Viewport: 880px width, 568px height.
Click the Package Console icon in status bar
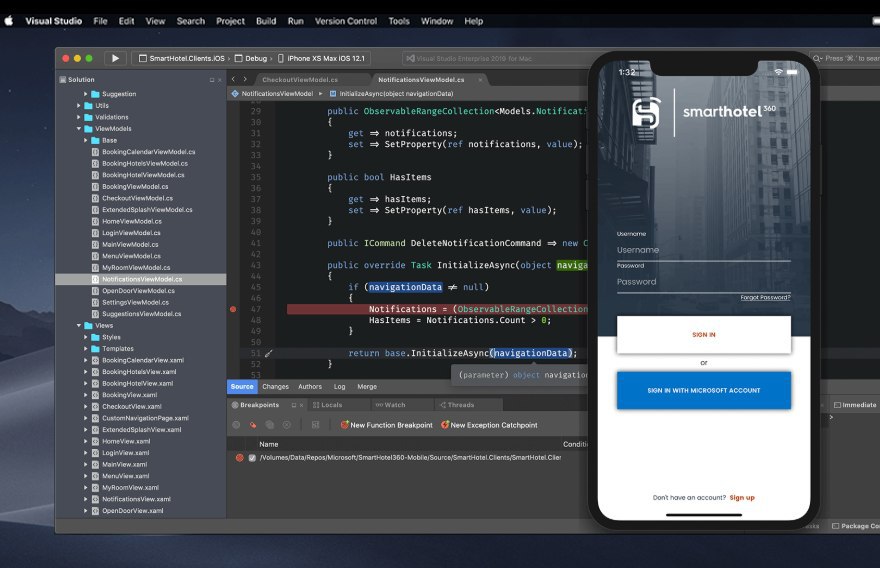pos(835,526)
